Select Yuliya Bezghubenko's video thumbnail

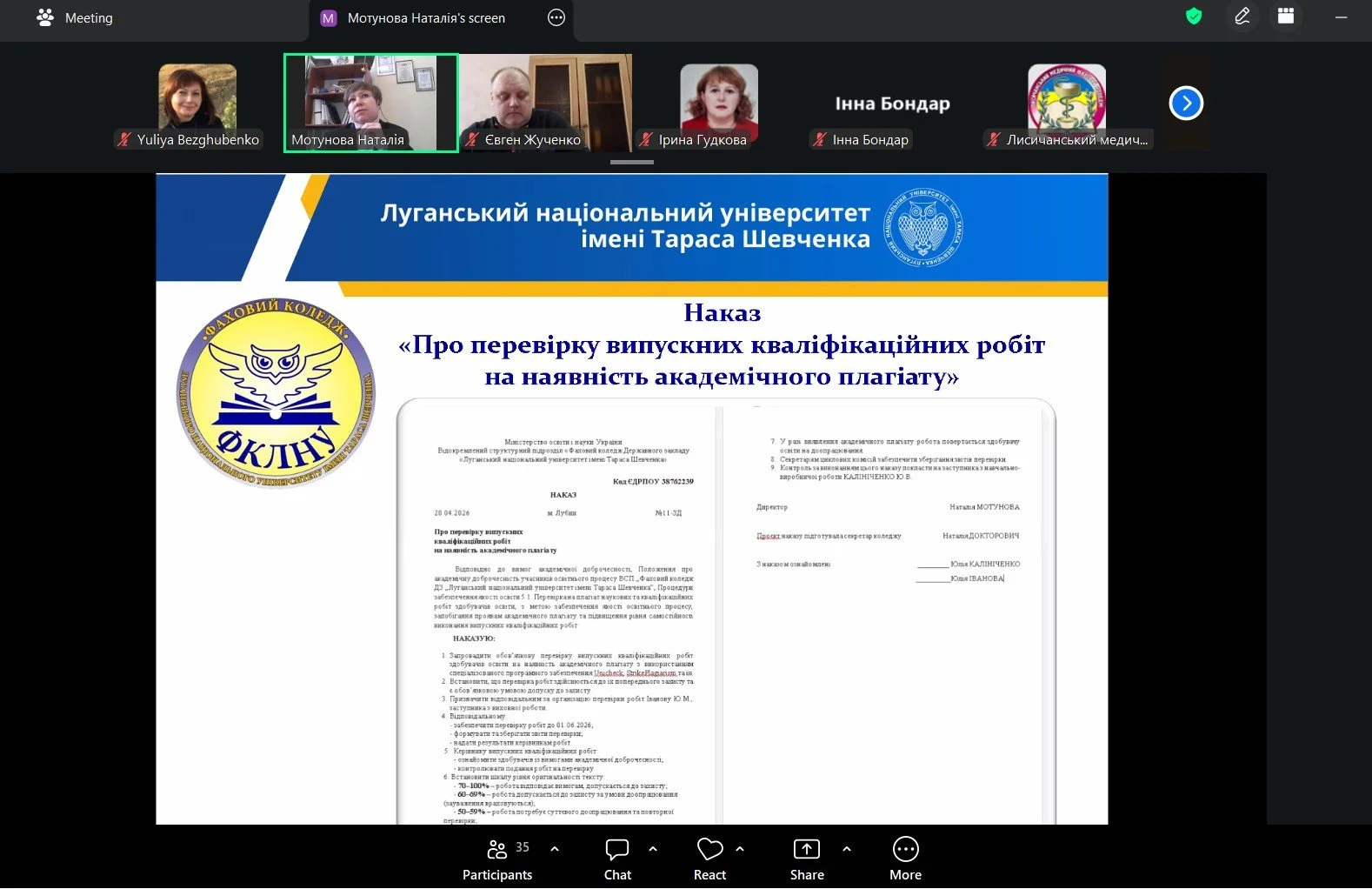197,104
